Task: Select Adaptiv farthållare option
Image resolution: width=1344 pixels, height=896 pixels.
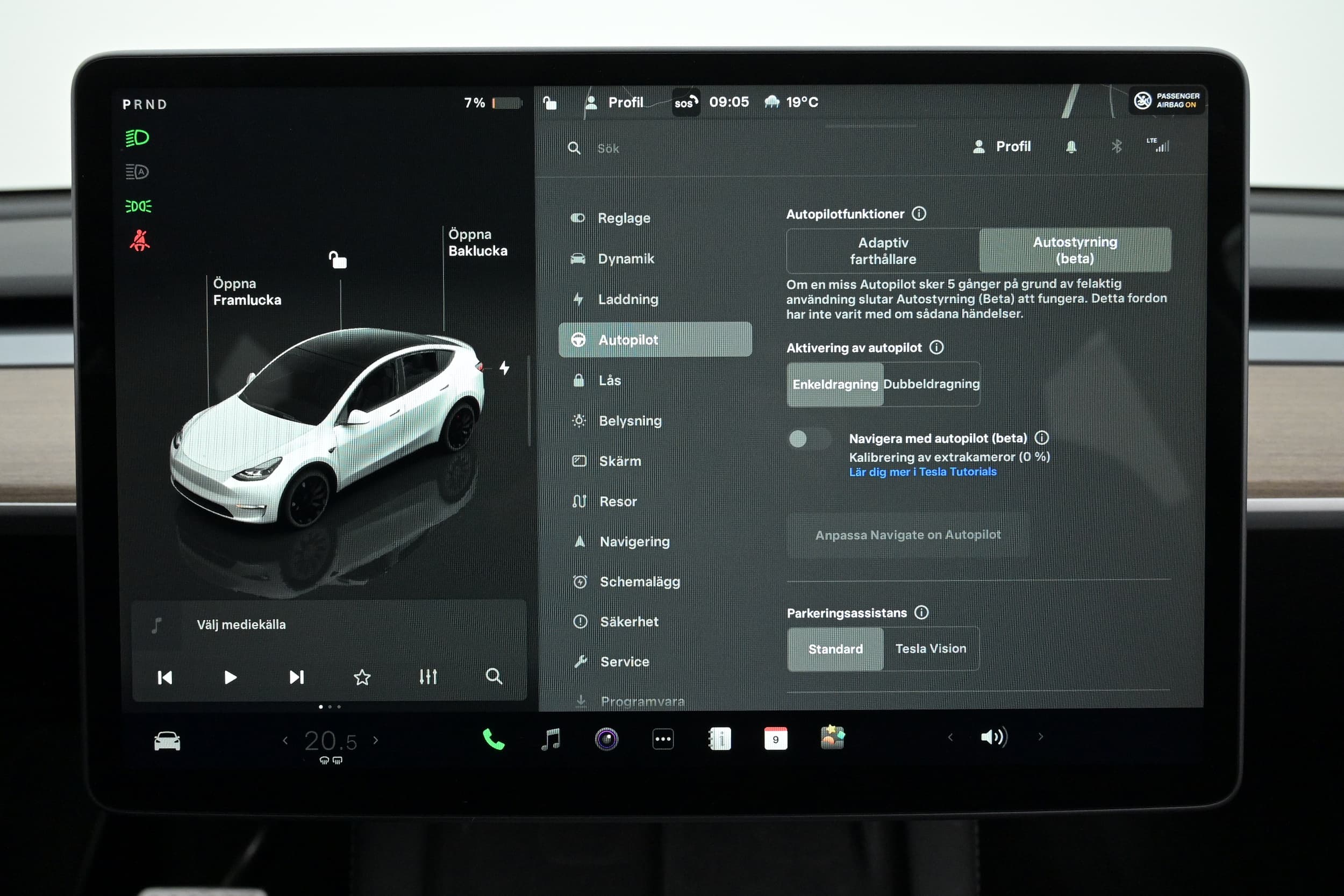Action: pyautogui.click(x=883, y=250)
